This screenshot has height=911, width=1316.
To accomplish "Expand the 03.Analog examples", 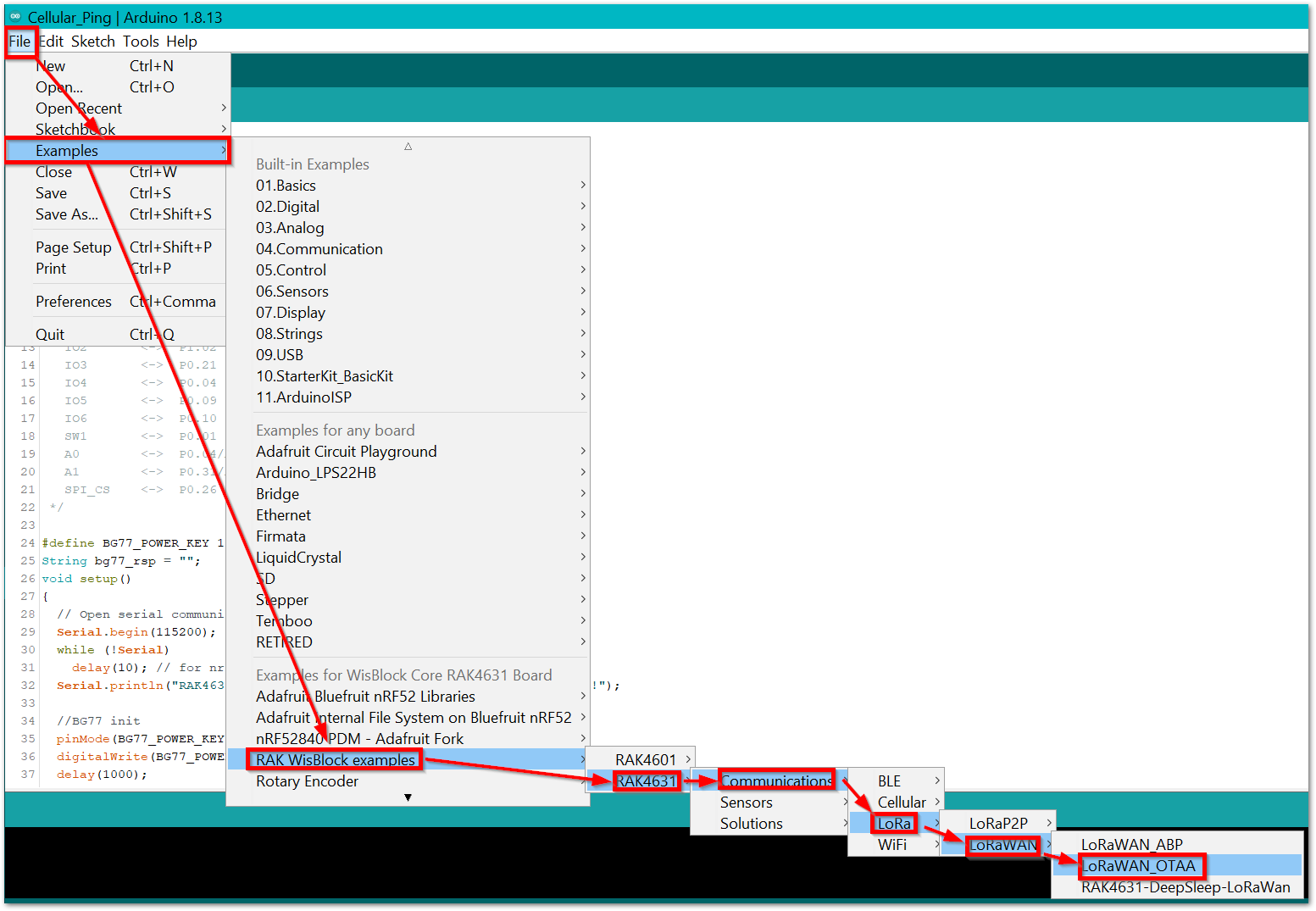I will coord(408,228).
